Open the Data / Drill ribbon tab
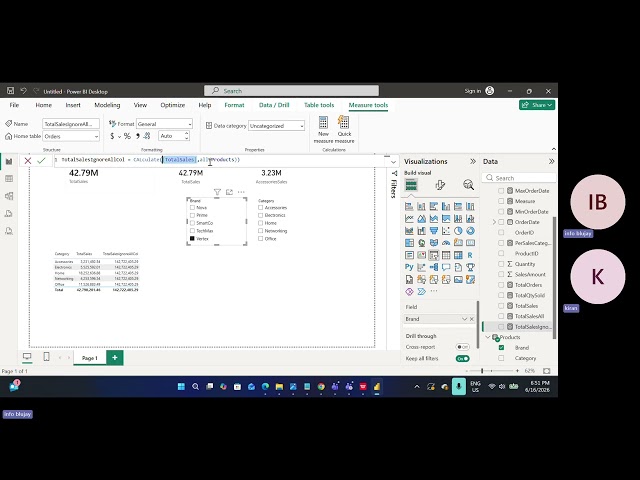 274,105
